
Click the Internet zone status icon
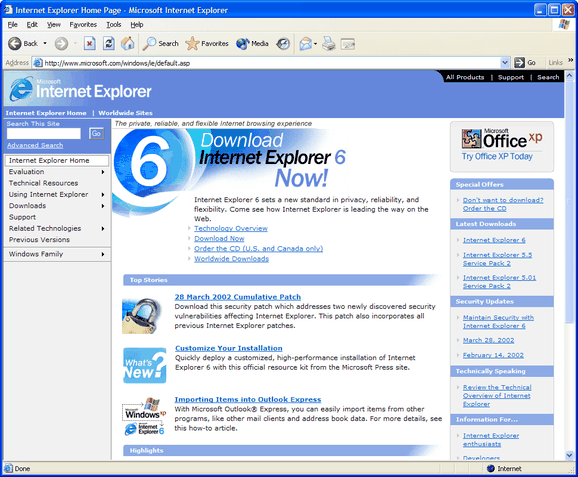tap(491, 469)
